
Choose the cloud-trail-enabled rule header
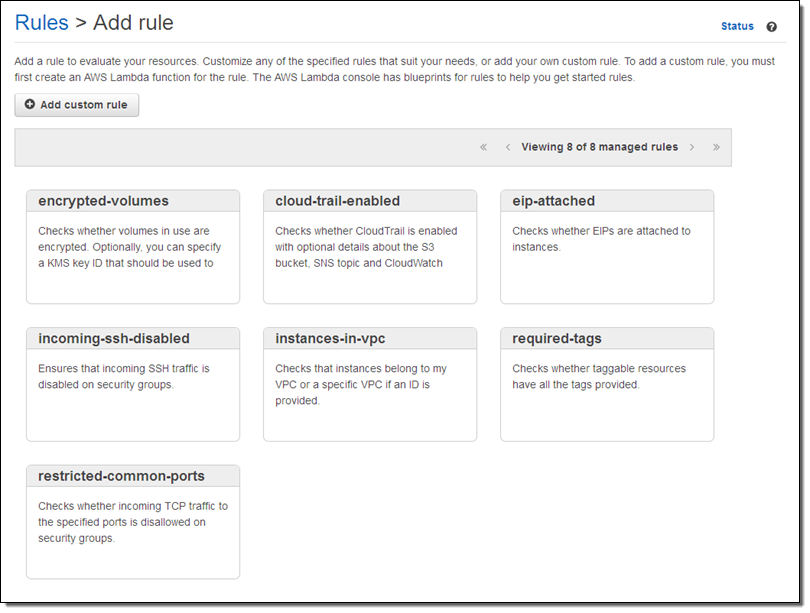pyautogui.click(x=337, y=201)
